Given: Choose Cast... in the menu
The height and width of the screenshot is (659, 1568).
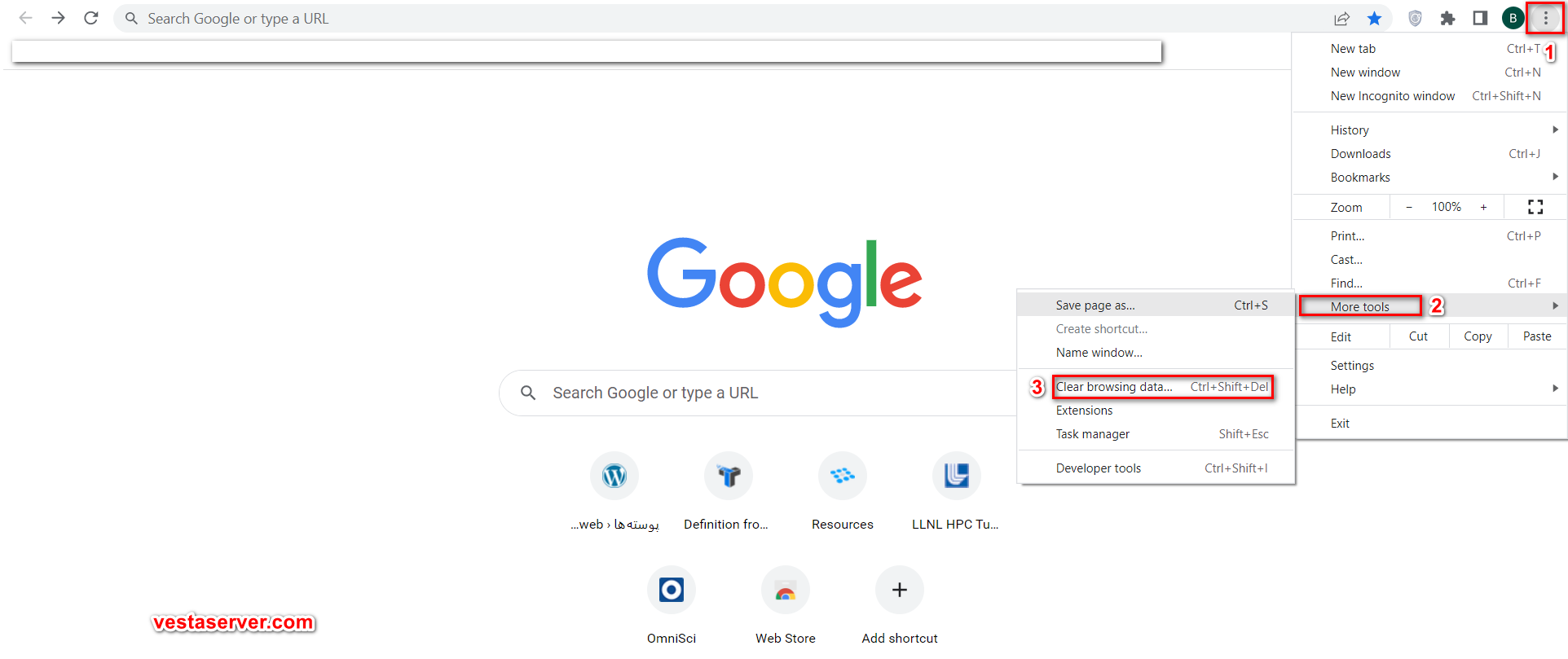Looking at the screenshot, I should 1430,260.
